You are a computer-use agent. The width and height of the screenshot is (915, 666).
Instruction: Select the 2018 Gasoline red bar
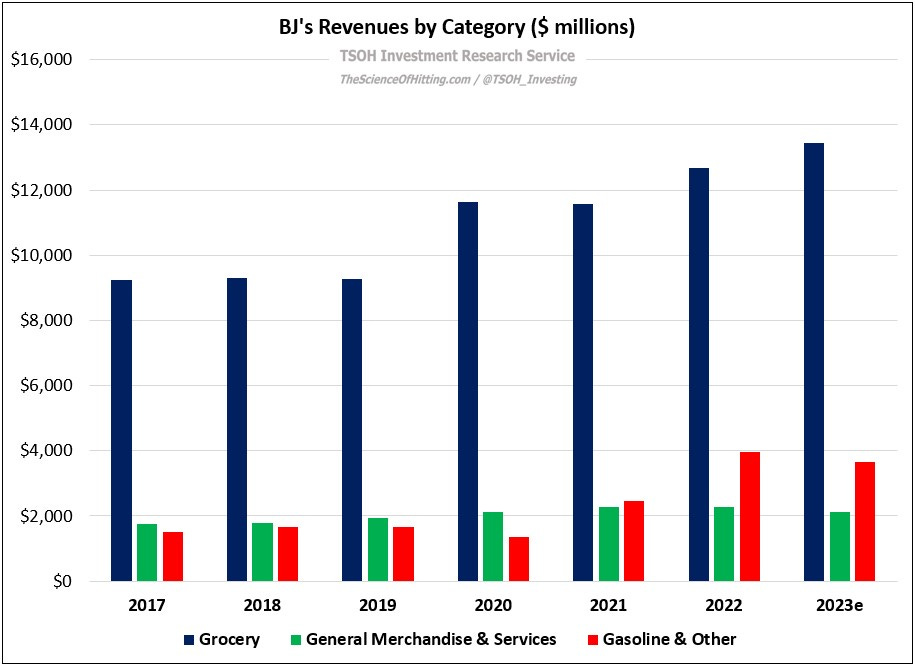click(288, 555)
